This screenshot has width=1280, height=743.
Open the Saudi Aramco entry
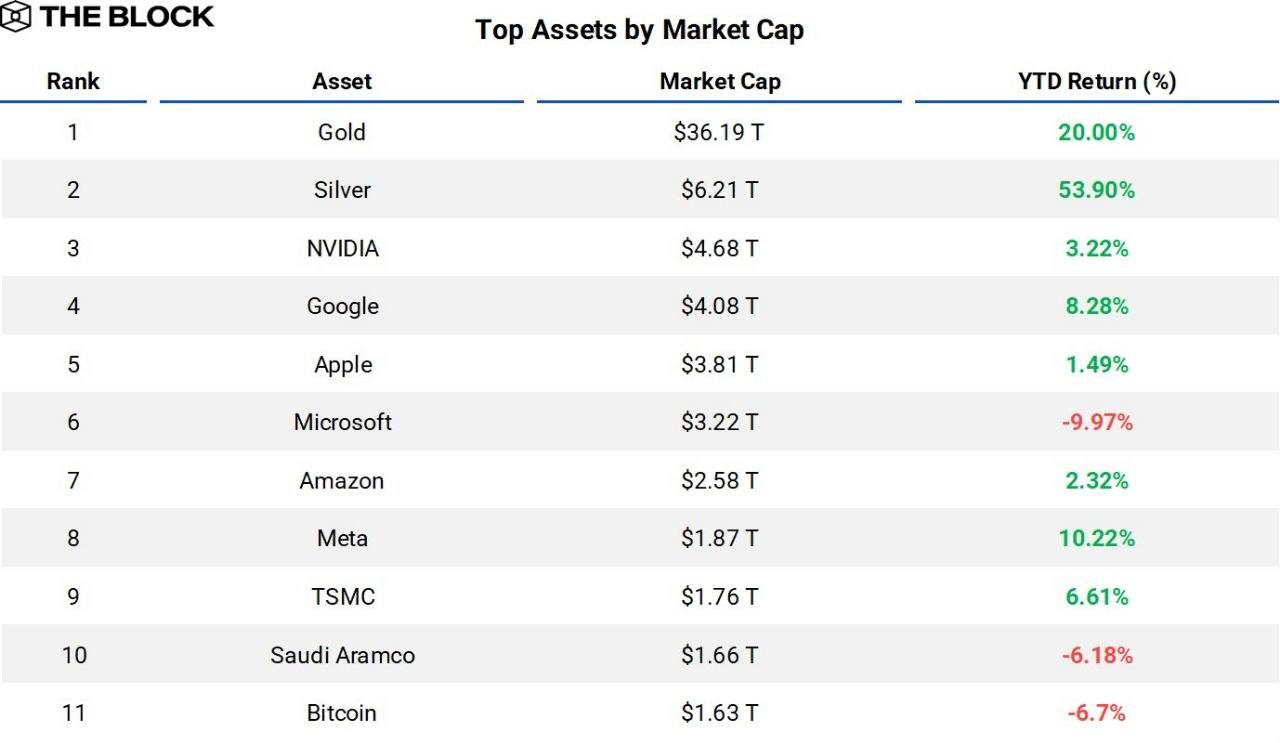point(342,655)
